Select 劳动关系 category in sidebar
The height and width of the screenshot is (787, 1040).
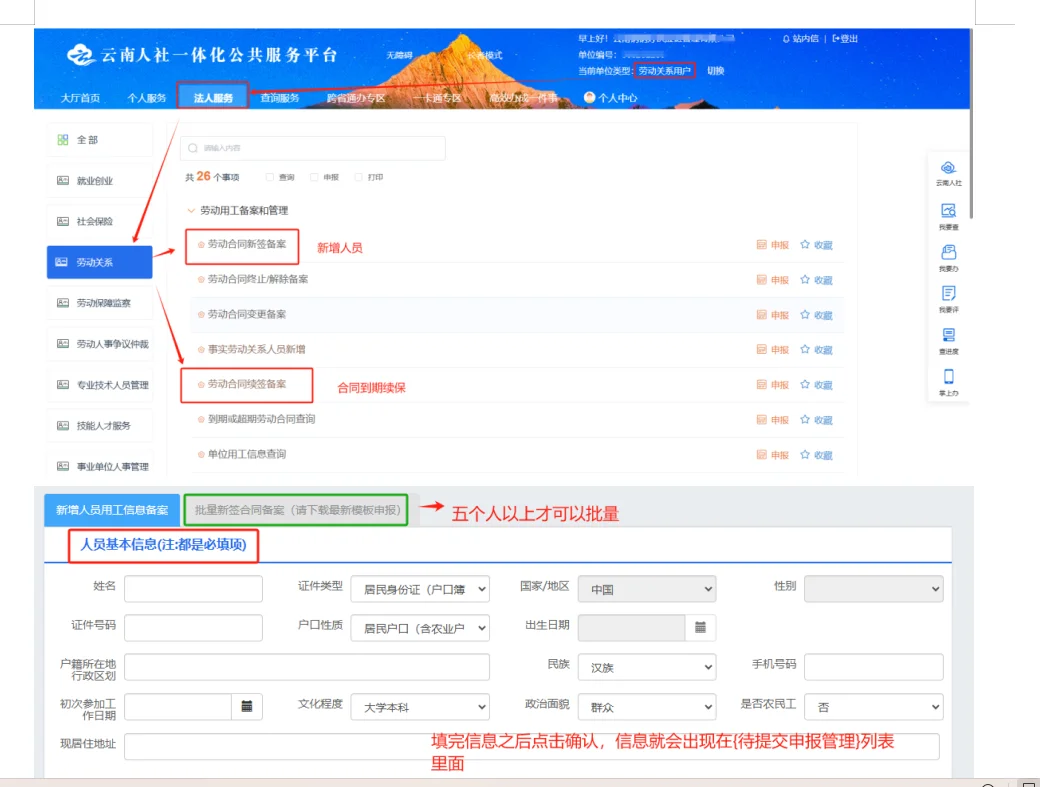point(99,263)
